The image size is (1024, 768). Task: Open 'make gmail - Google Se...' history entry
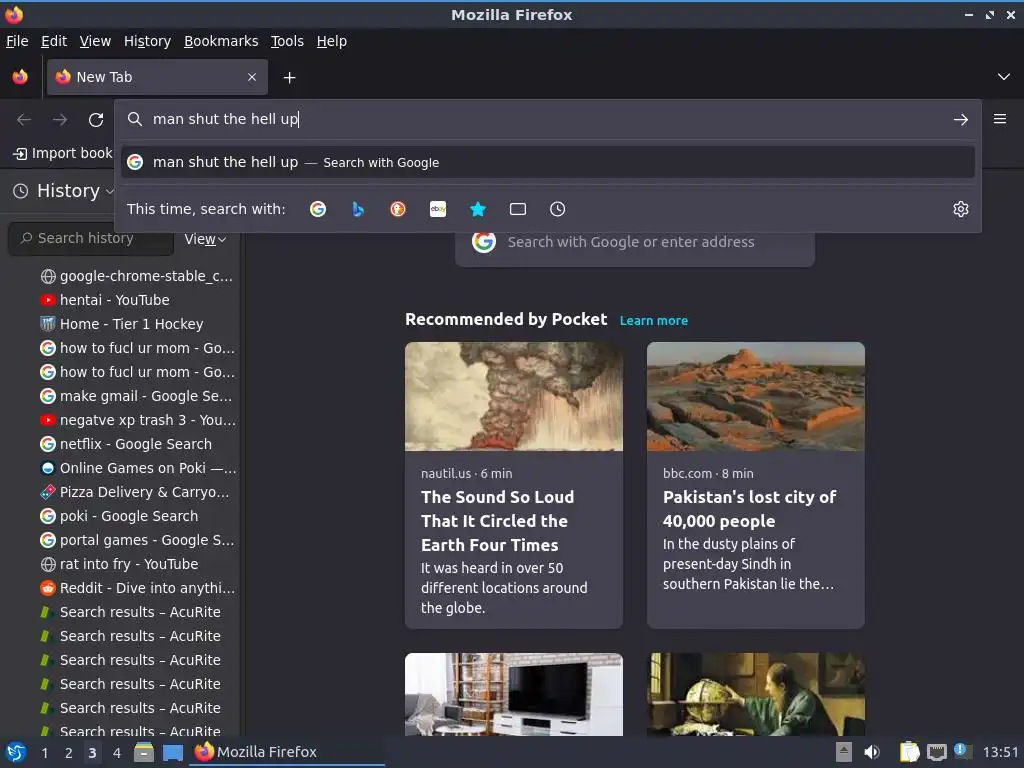click(x=136, y=396)
